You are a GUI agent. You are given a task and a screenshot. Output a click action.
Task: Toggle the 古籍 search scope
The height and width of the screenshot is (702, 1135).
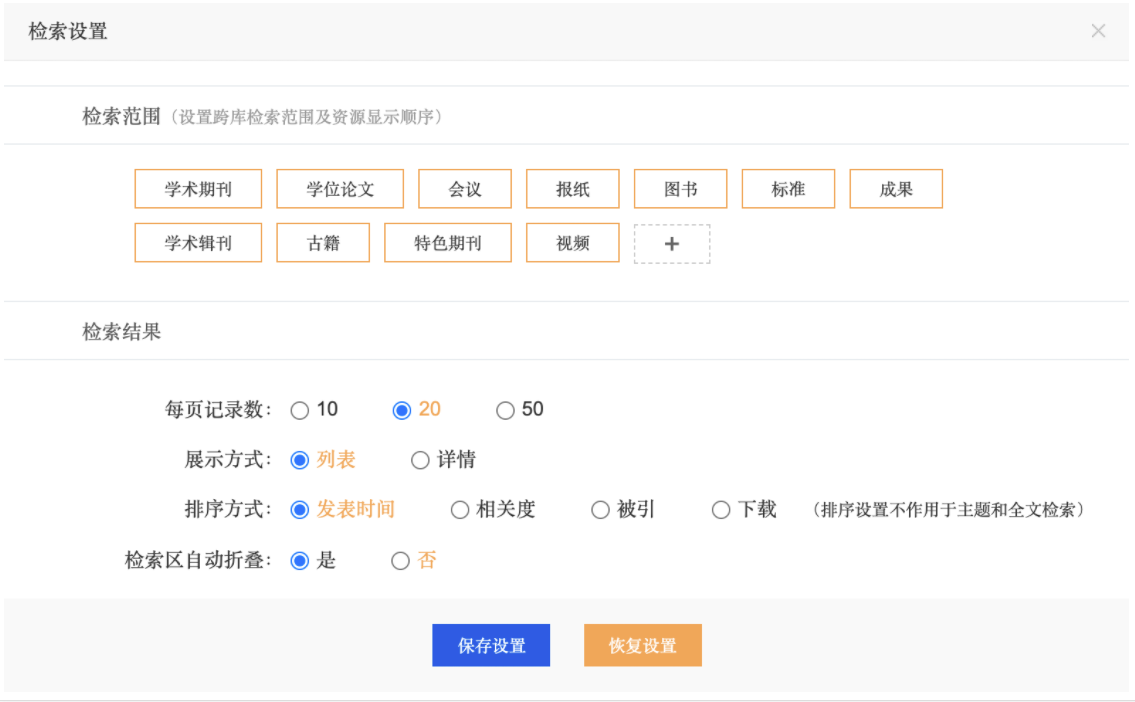pos(322,242)
